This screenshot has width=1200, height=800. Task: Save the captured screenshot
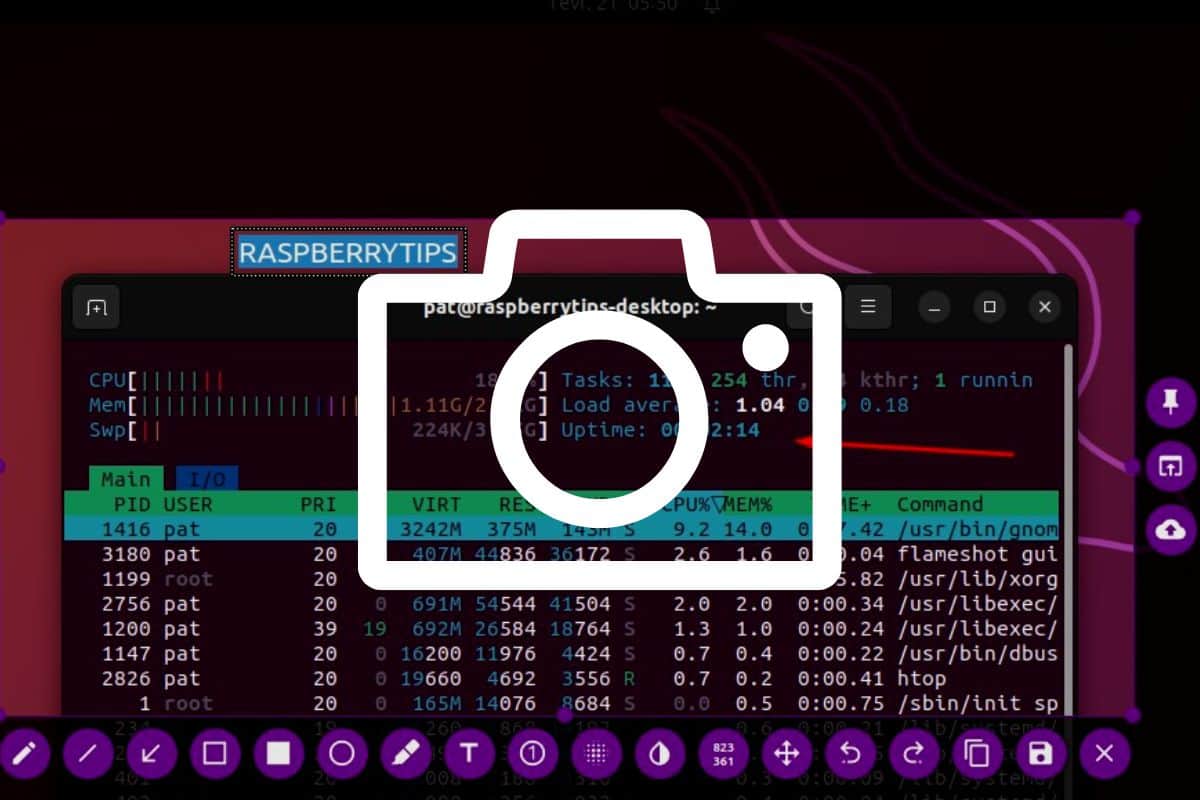coord(1042,754)
